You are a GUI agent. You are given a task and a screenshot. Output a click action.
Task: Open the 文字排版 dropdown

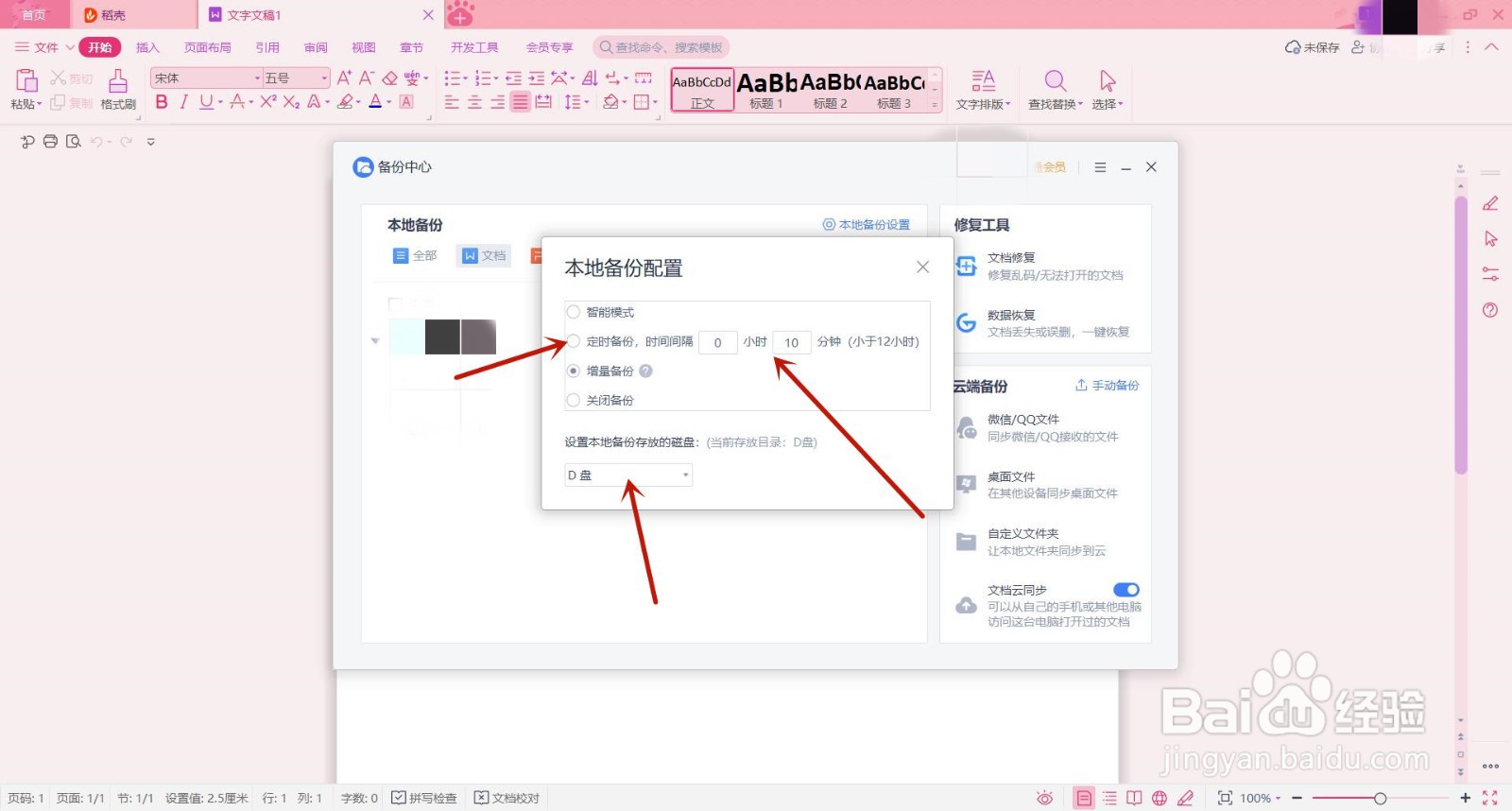983,91
